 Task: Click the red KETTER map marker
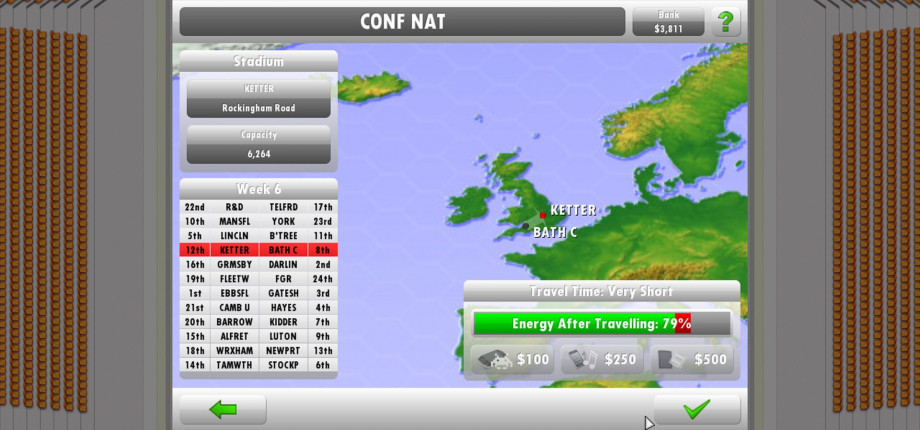543,215
